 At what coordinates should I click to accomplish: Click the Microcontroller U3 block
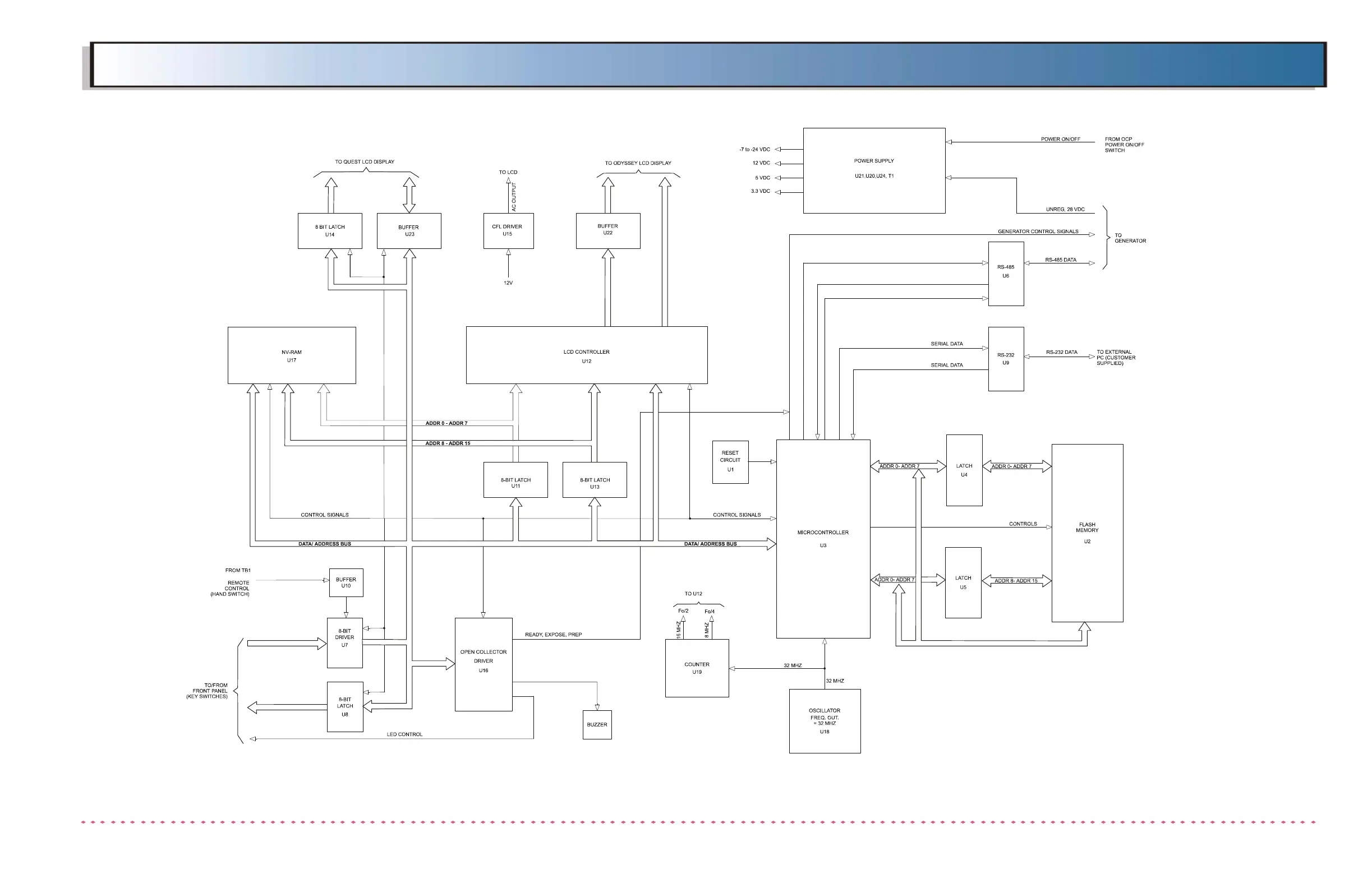[x=823, y=538]
